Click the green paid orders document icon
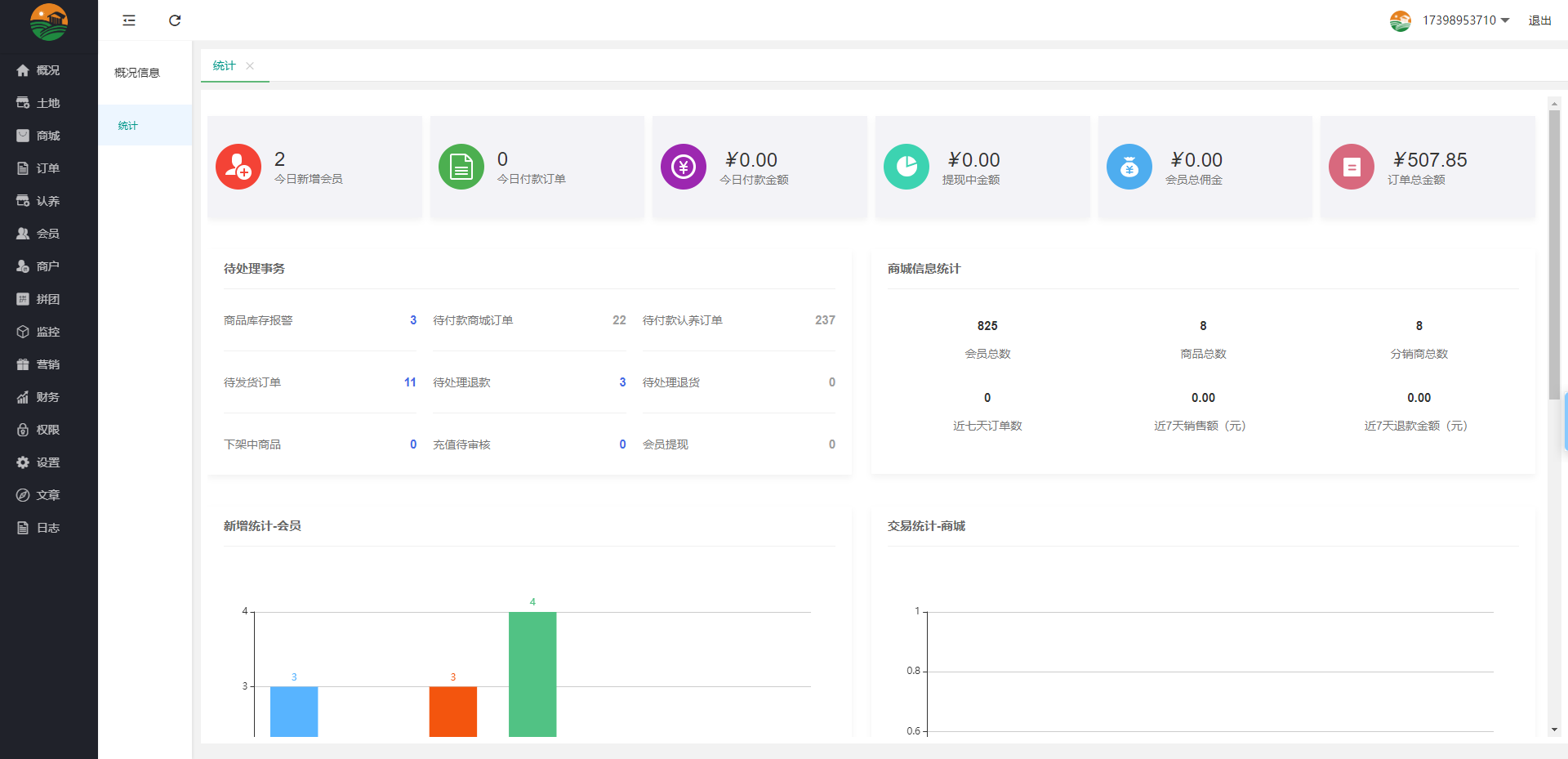1568x759 pixels. click(461, 167)
